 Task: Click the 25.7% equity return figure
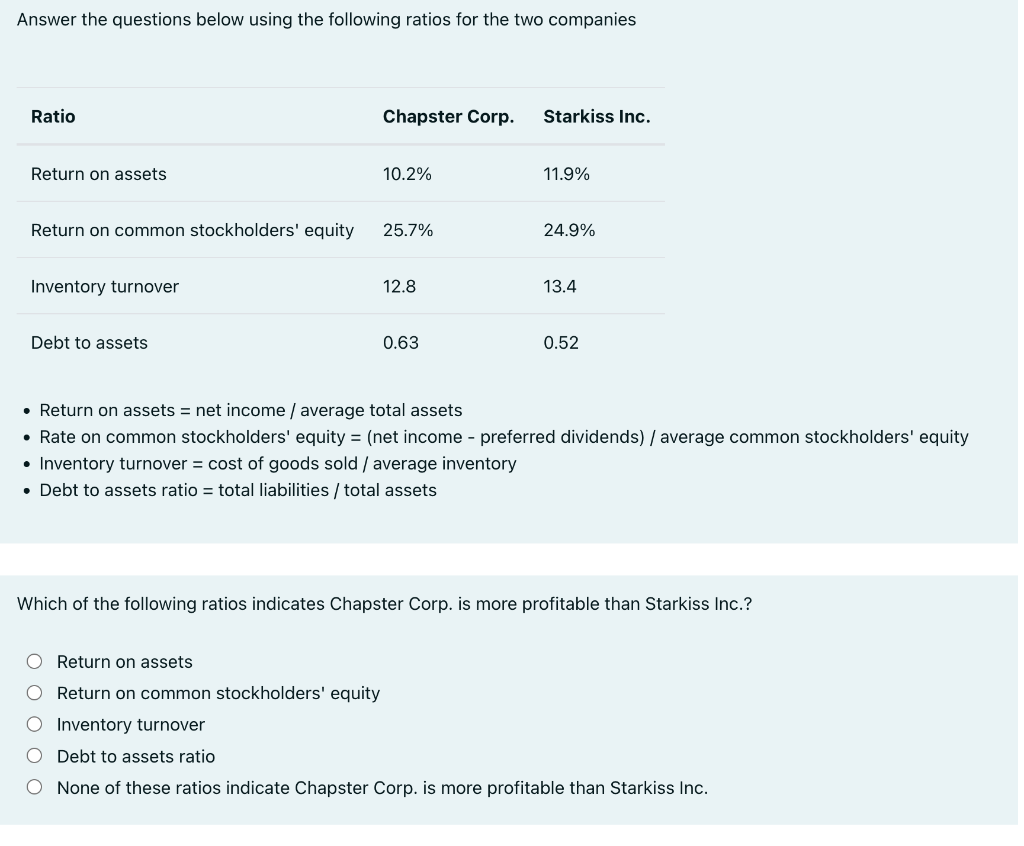pos(408,229)
